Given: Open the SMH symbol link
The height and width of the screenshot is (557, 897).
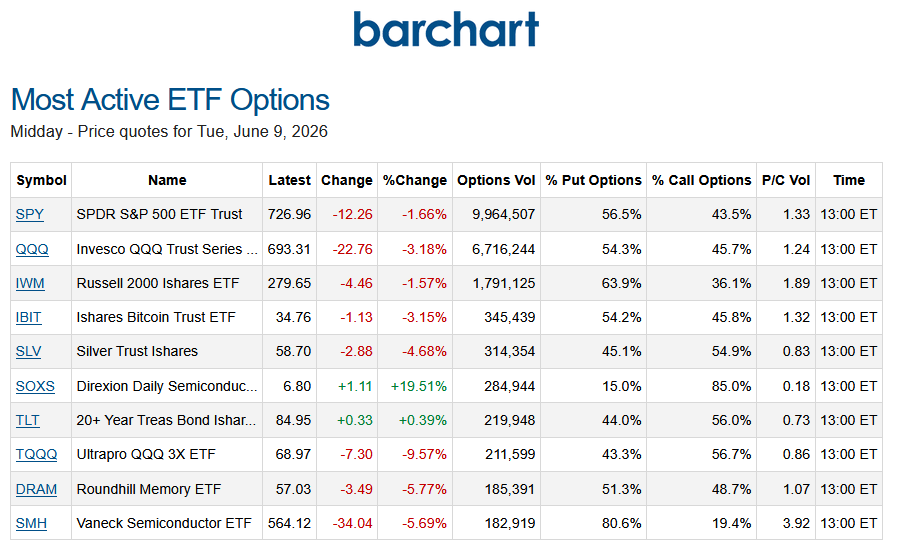Looking at the screenshot, I should [31, 523].
